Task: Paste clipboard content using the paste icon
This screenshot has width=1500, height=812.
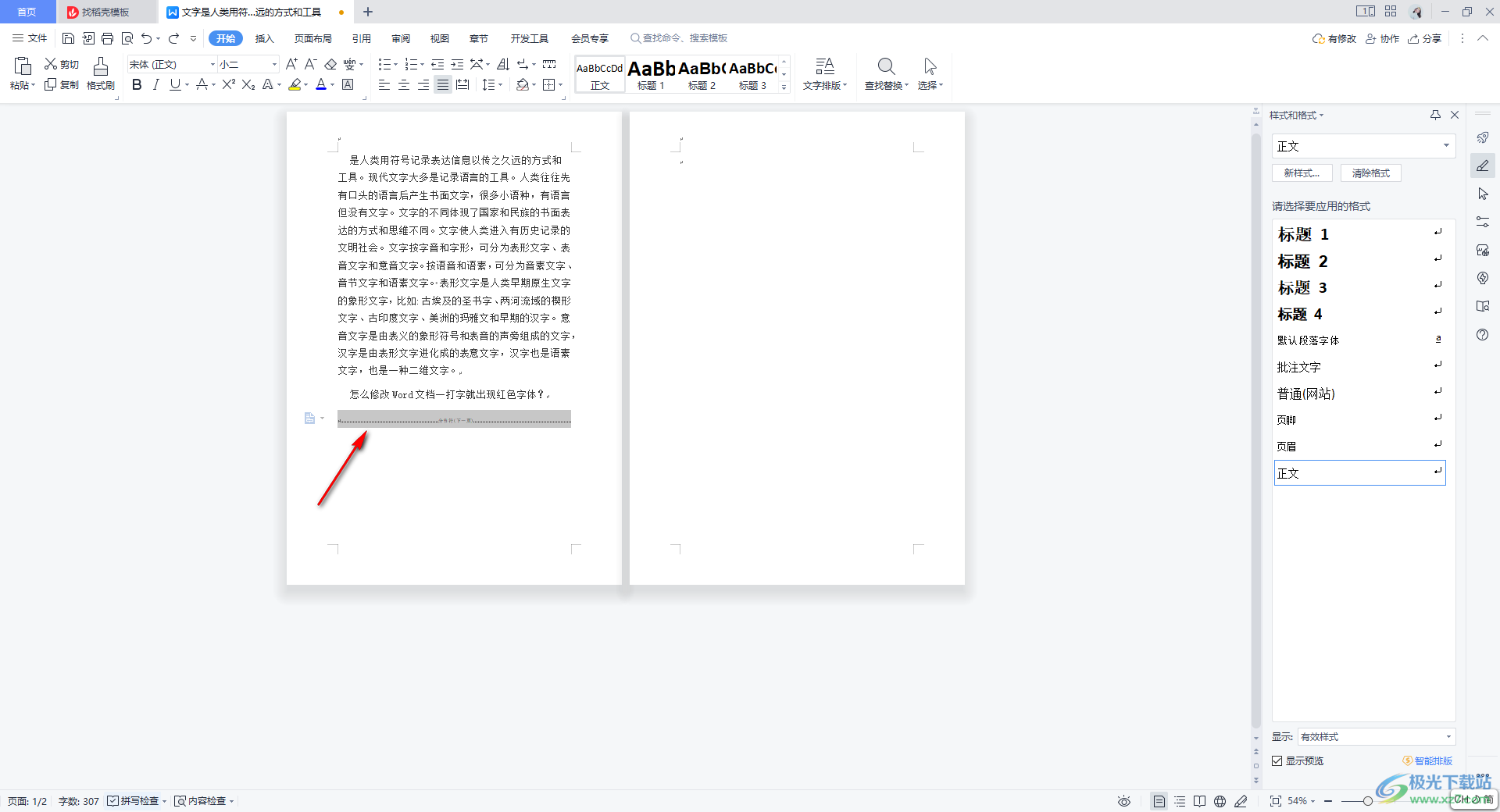Action: [22, 66]
